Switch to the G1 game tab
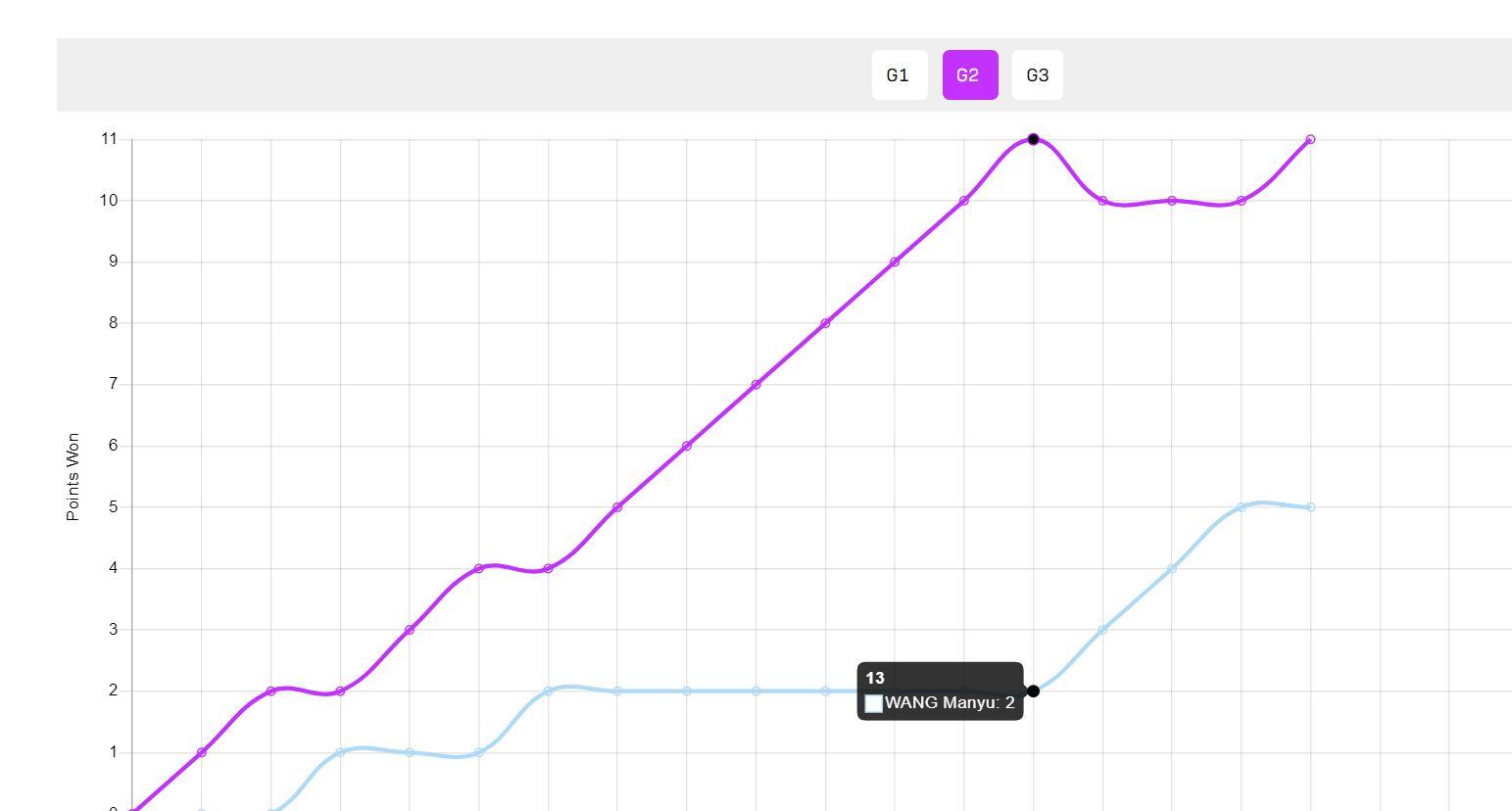This screenshot has width=1512, height=811. click(899, 75)
